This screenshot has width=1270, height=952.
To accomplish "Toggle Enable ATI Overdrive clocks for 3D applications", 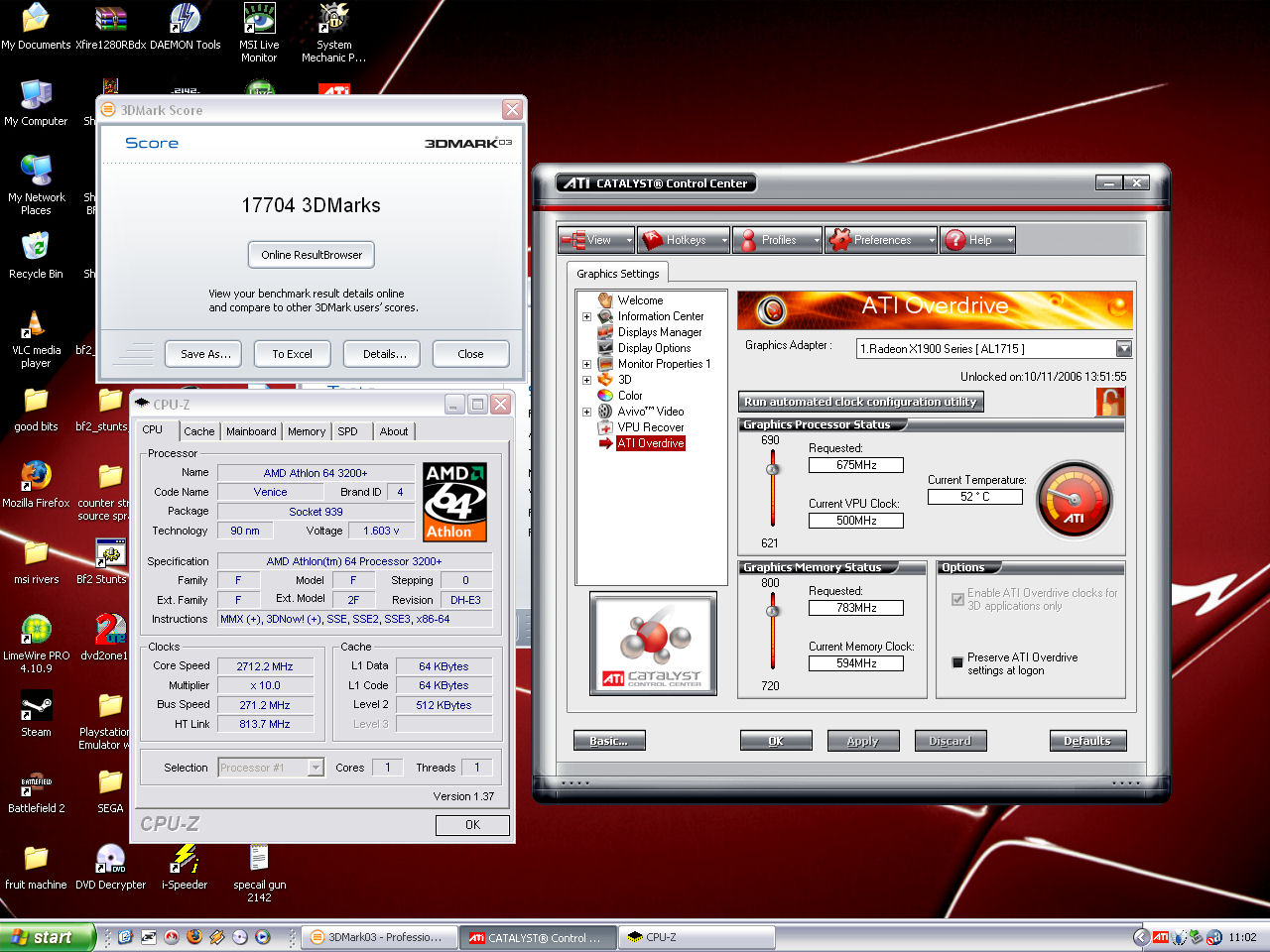I will 957,599.
